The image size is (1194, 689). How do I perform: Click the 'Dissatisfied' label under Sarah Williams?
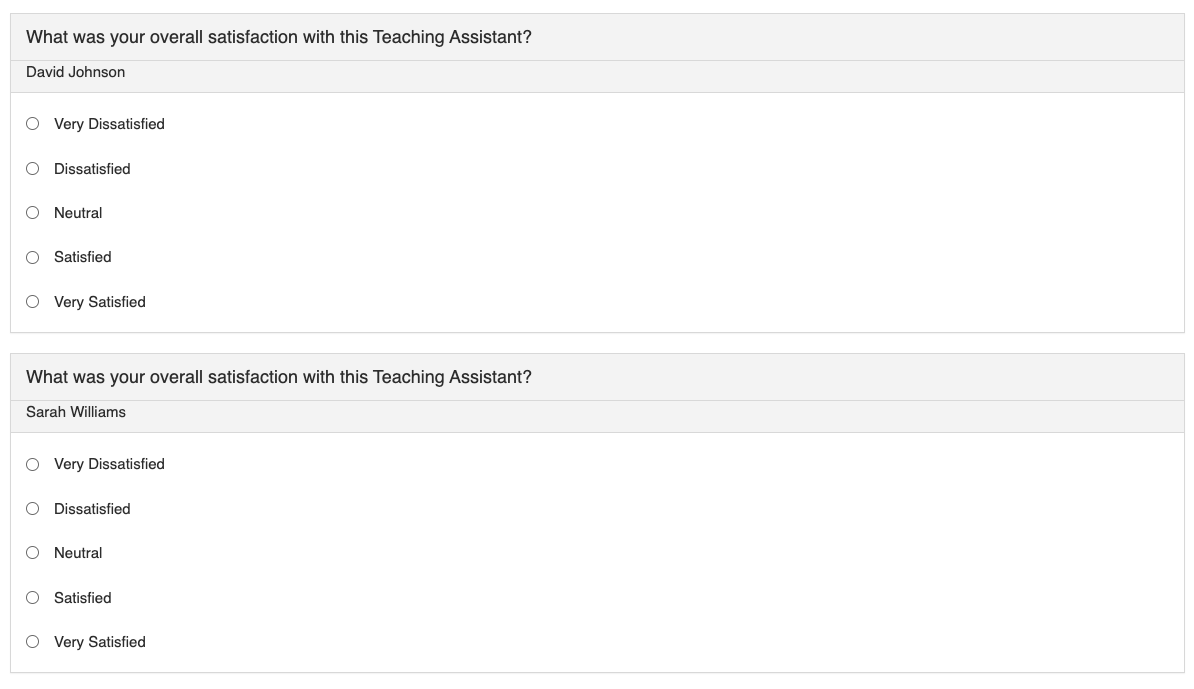pos(92,509)
